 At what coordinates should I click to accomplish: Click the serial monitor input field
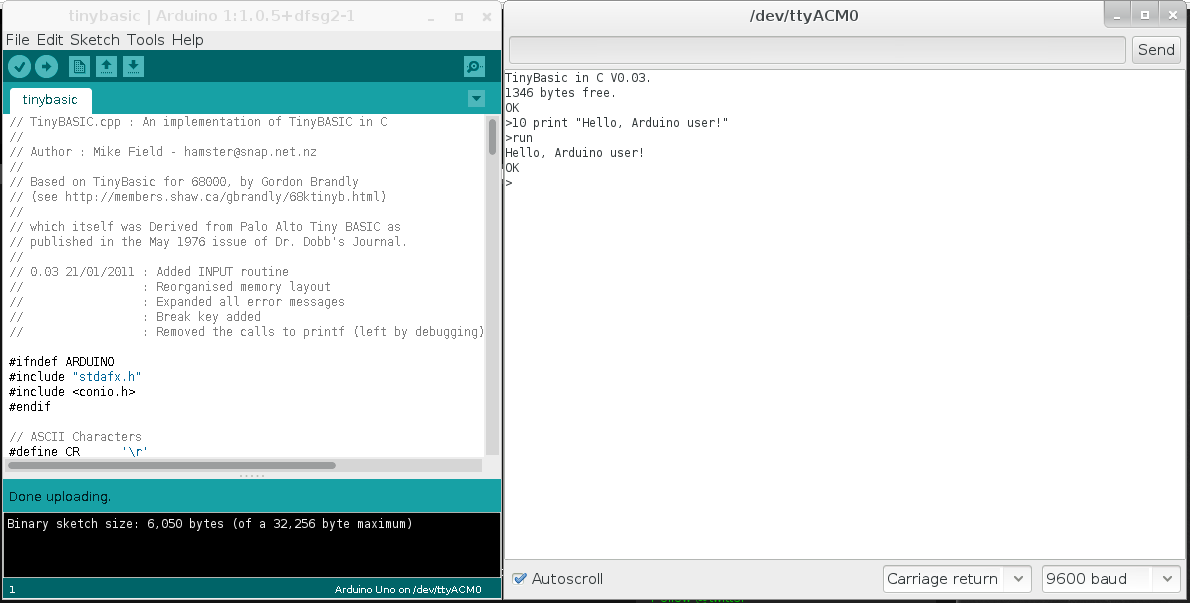click(817, 50)
